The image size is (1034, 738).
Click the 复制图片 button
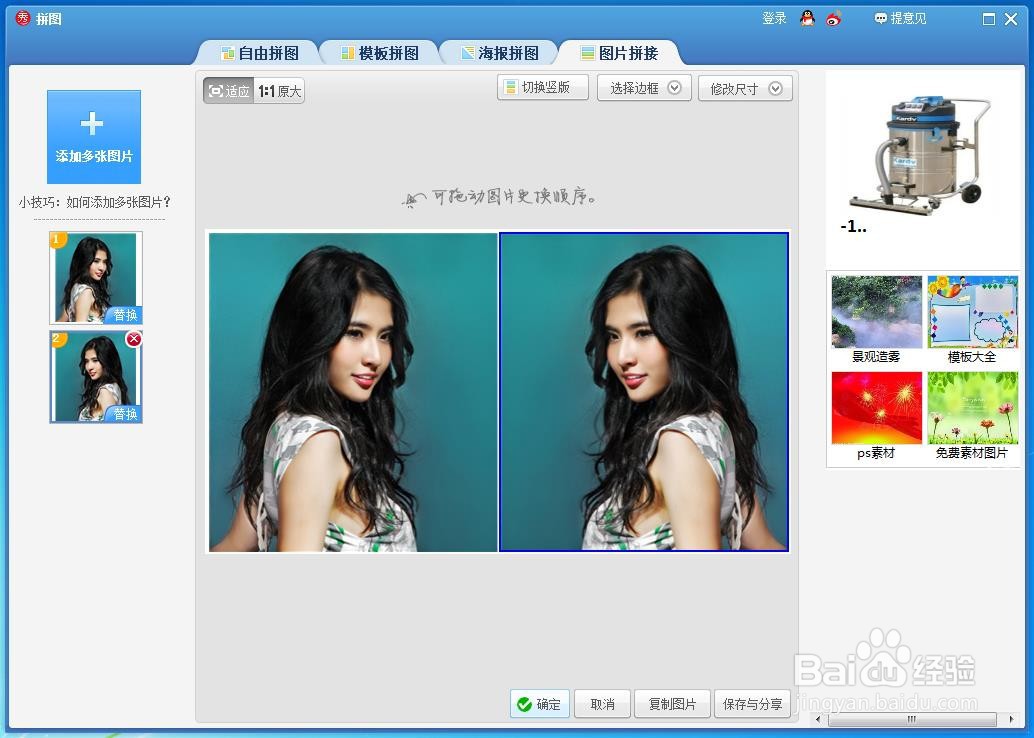click(672, 704)
